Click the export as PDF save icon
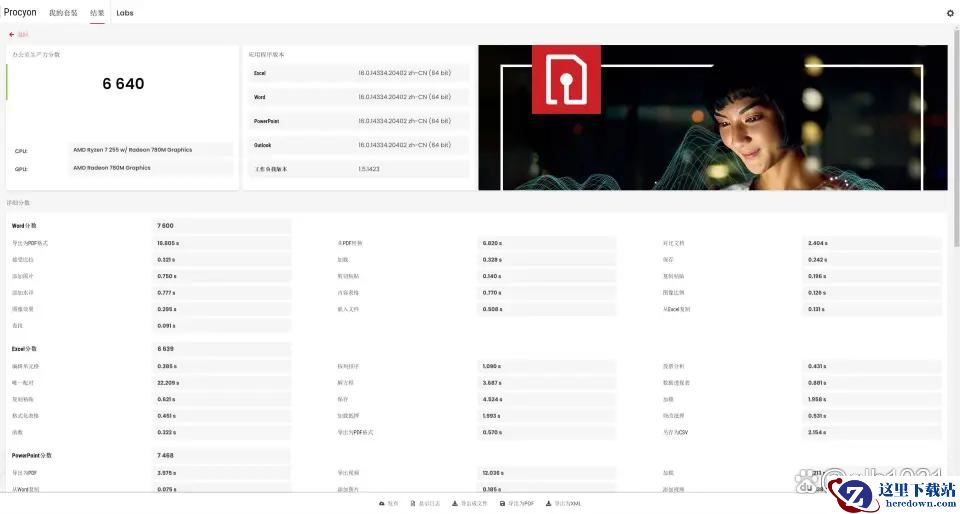The height and width of the screenshot is (514, 960). pos(502,503)
